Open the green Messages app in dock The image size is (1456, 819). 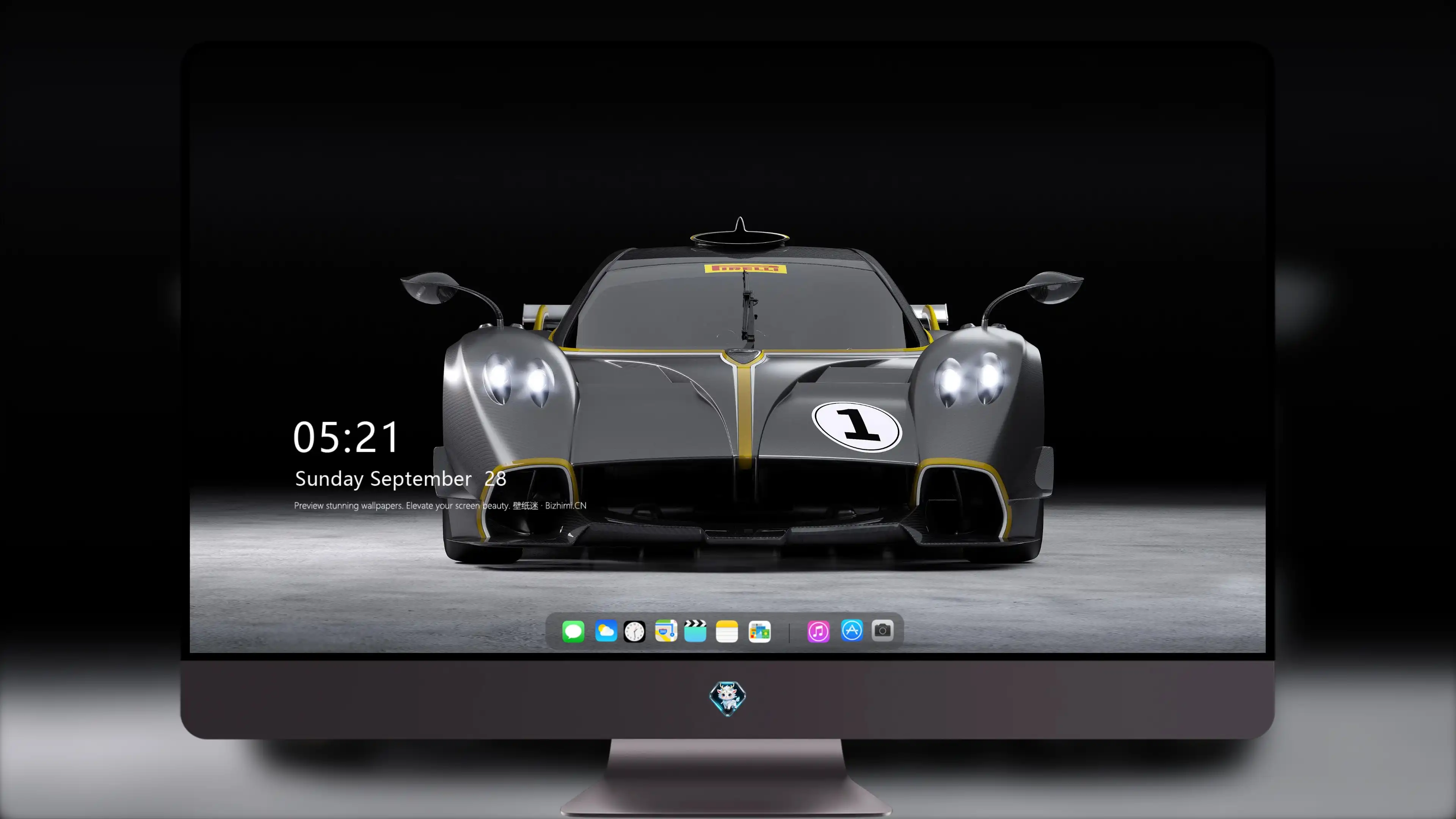click(x=573, y=631)
